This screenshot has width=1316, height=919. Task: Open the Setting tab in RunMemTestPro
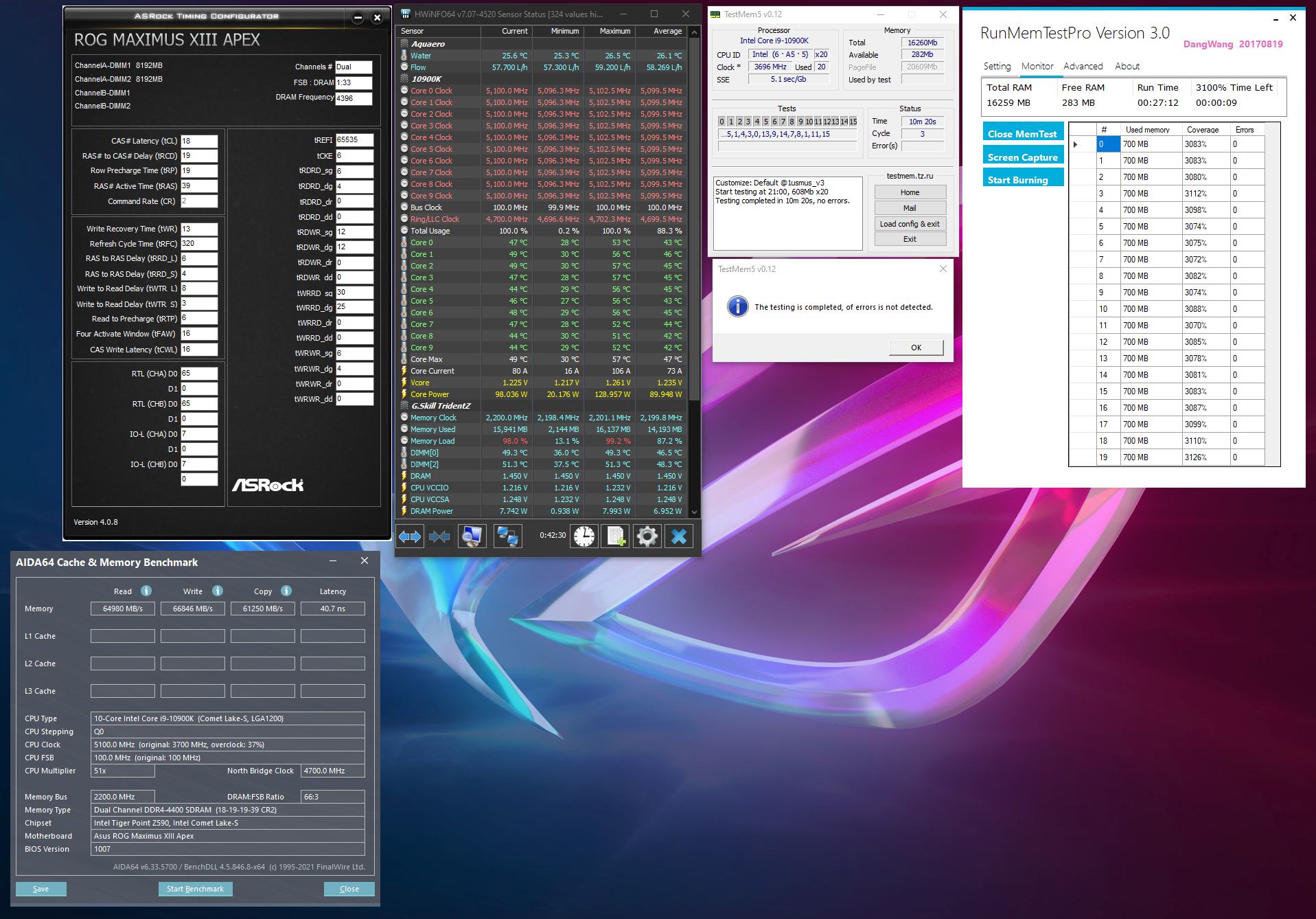[997, 66]
